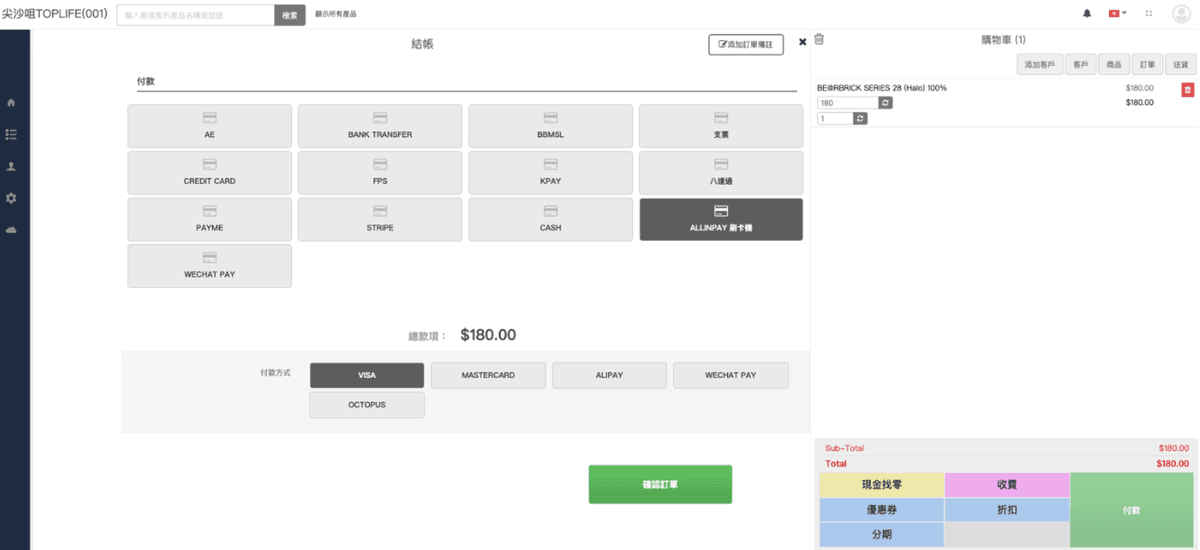The image size is (1200, 550).
Task: Empty the cart with the trash icon
Action: pyautogui.click(x=819, y=40)
